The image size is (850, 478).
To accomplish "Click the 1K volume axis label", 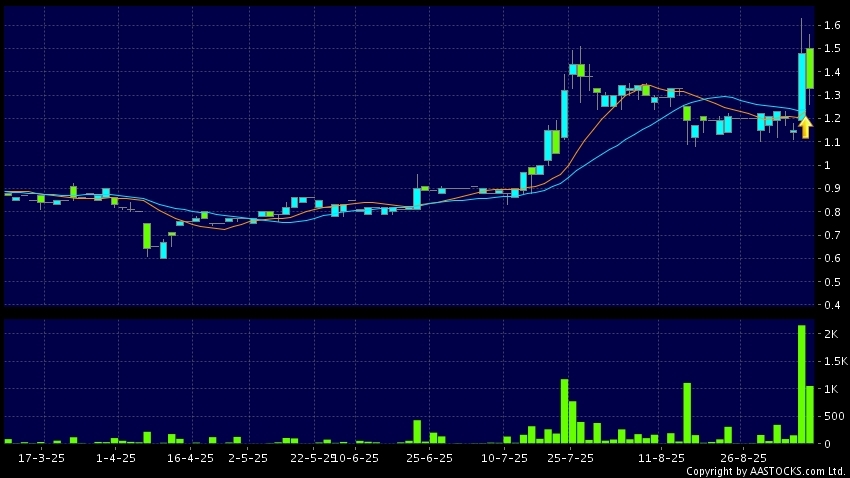I will [x=831, y=389].
